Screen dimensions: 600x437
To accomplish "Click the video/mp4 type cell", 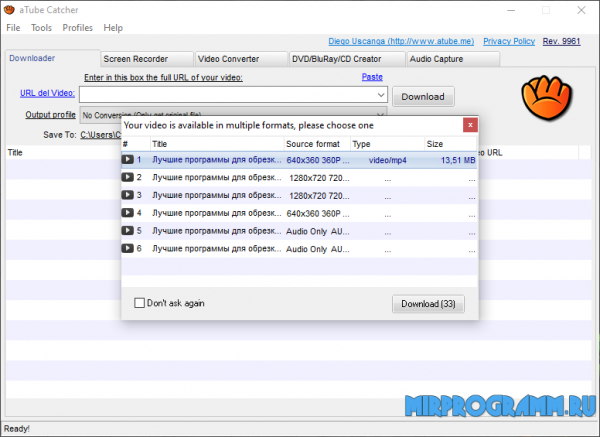I will pyautogui.click(x=388, y=160).
